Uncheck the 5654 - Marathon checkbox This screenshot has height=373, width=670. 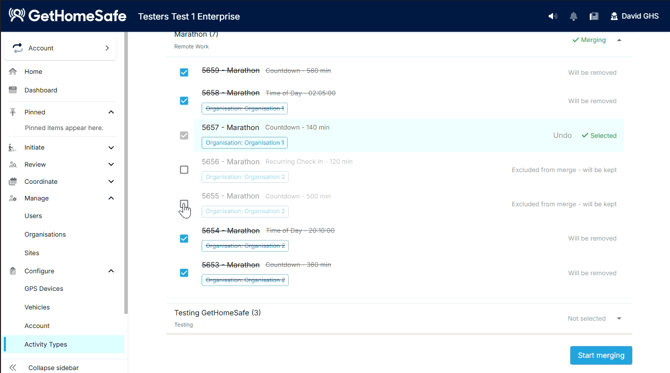(x=184, y=238)
